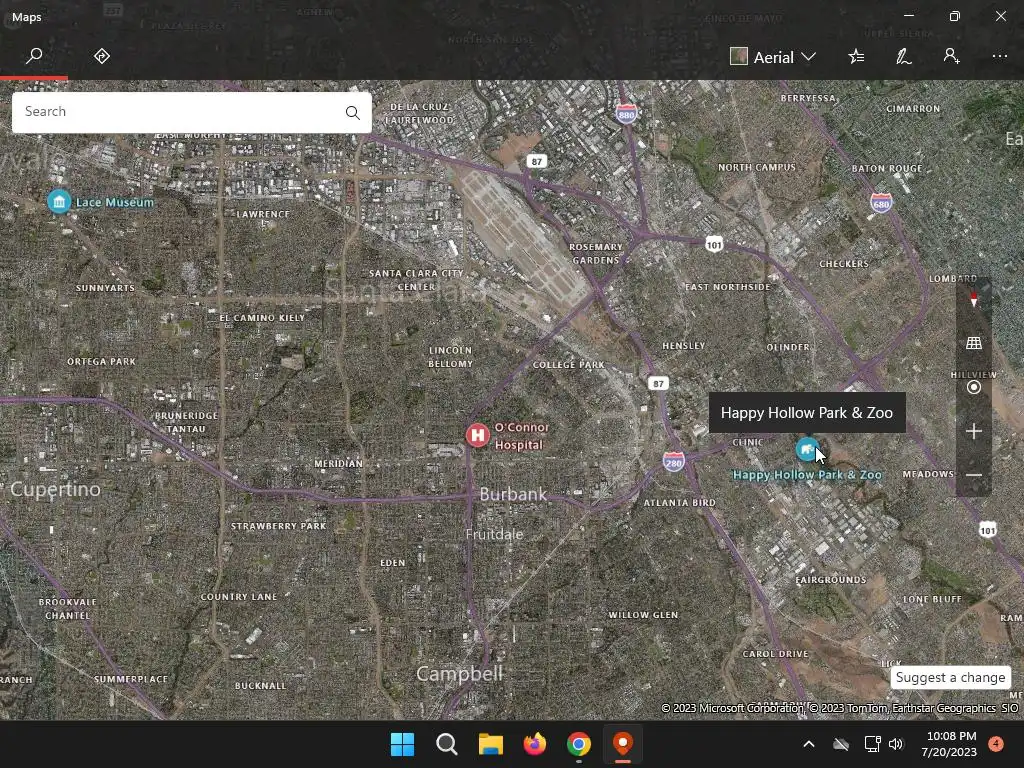
Task: Show my location on the map
Action: point(973,387)
